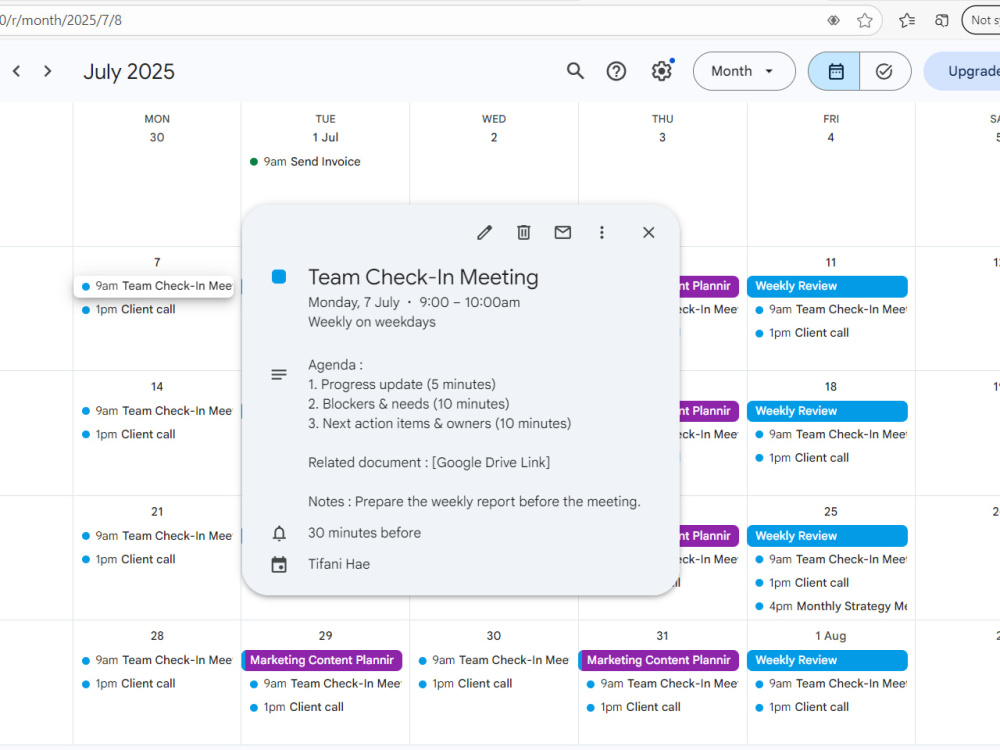Open the help support icon
This screenshot has height=750, width=1000.
(x=616, y=71)
